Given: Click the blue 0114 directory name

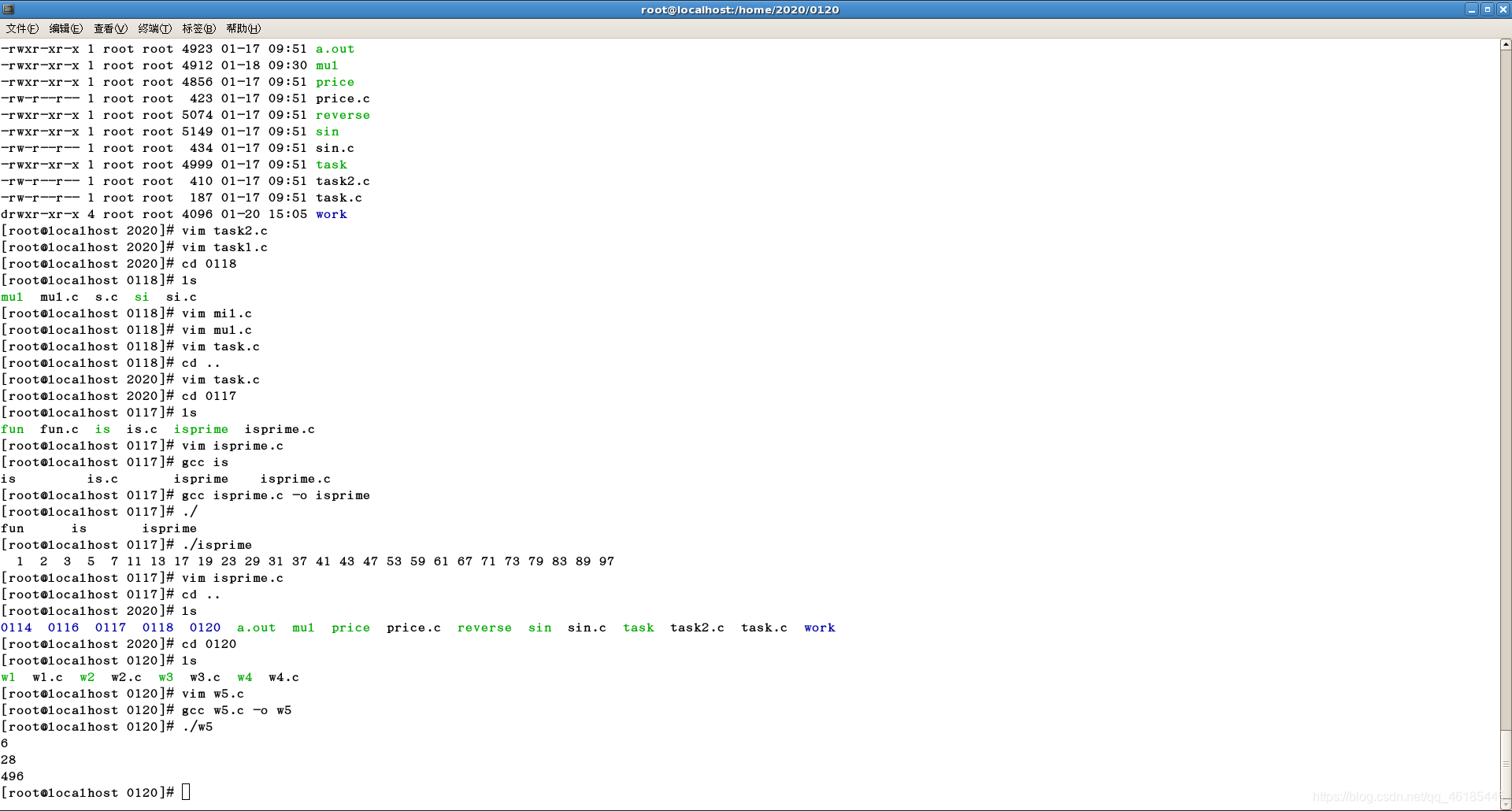Looking at the screenshot, I should click(x=17, y=628).
